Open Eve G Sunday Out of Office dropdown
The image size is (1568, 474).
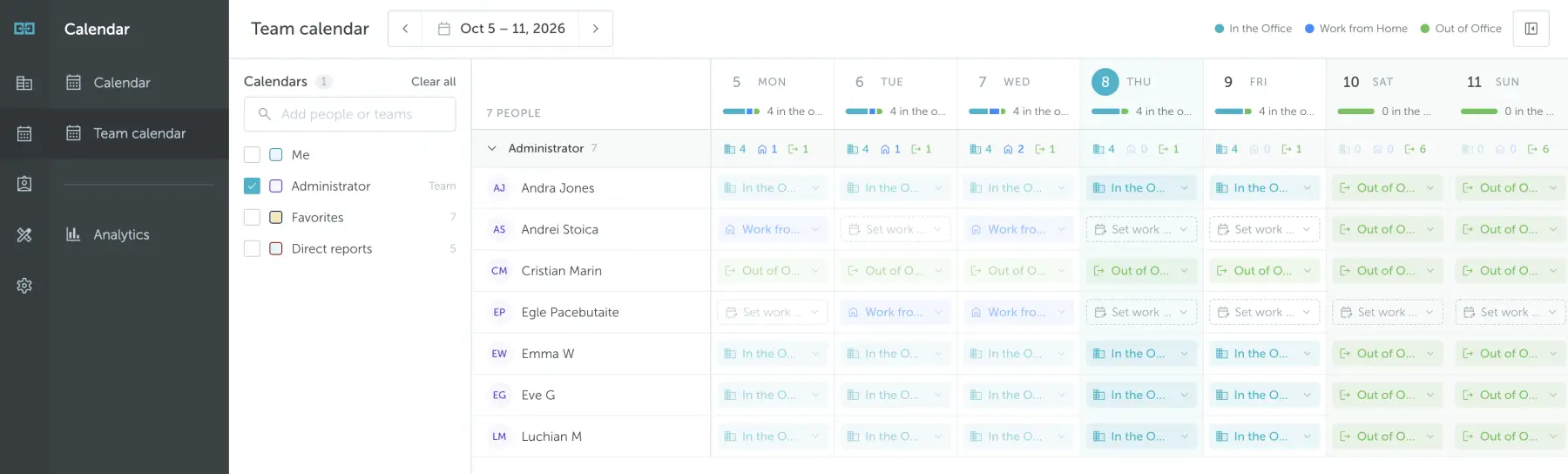pyautogui.click(x=1510, y=395)
